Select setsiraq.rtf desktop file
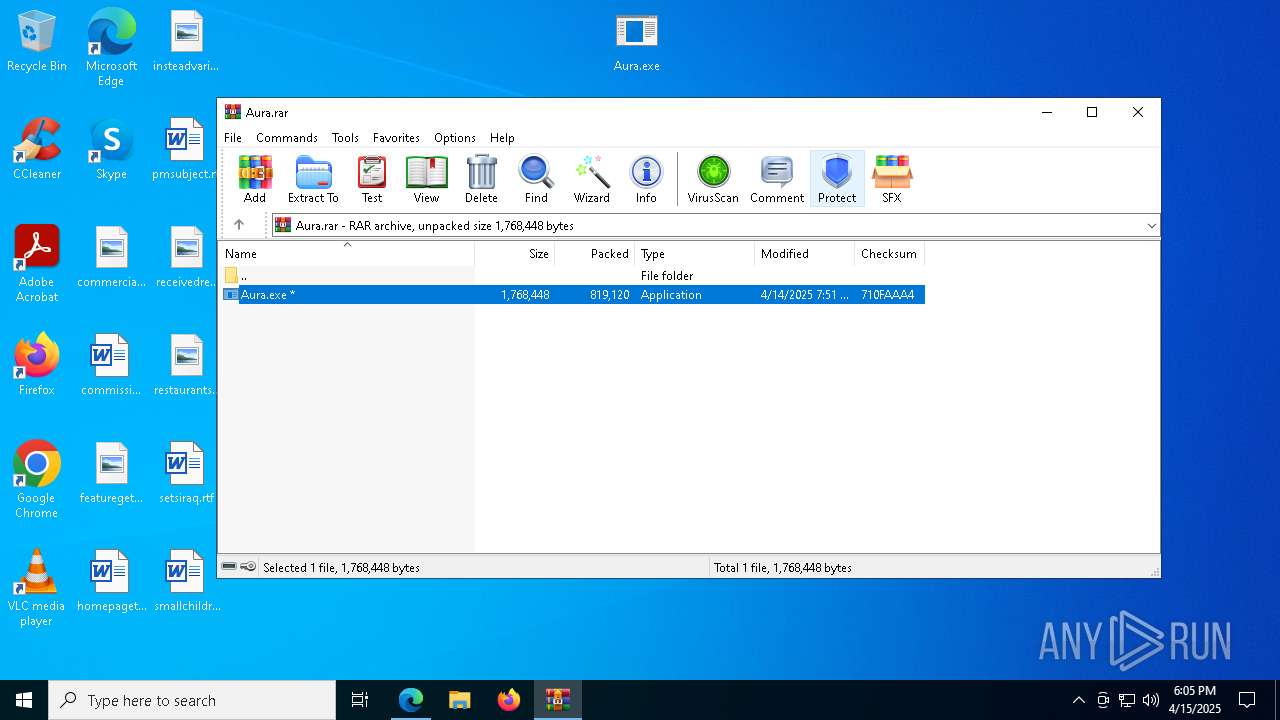 point(186,474)
